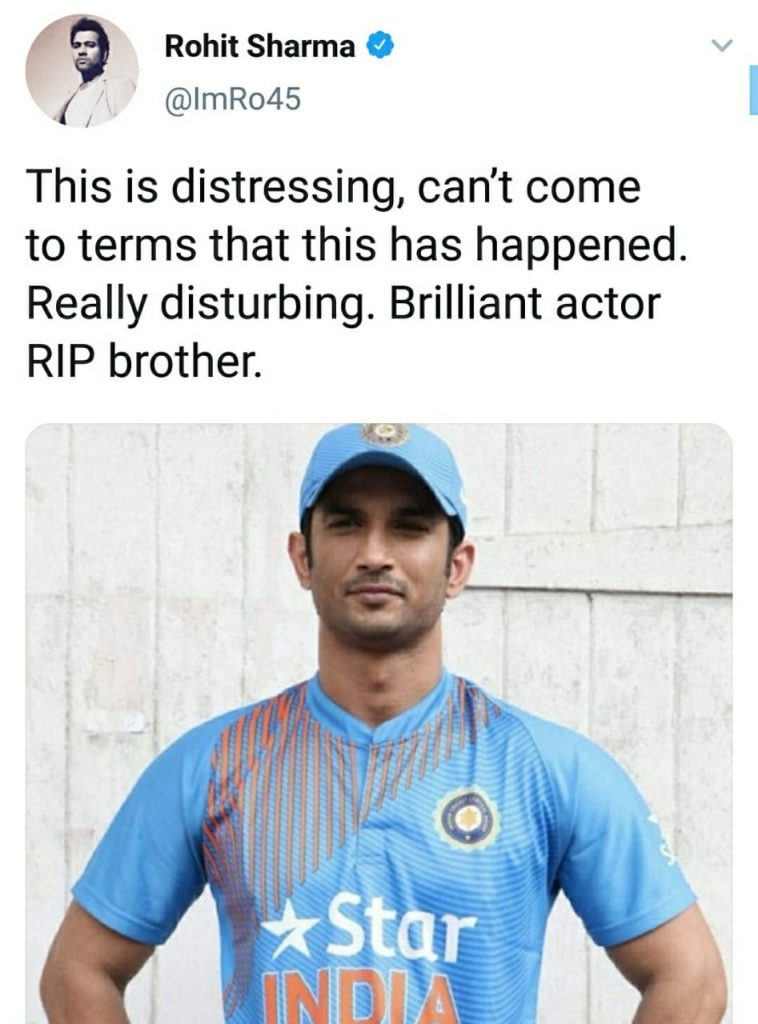Open the attached photo of man in jersey
The width and height of the screenshot is (758, 1024).
click(x=379, y=724)
